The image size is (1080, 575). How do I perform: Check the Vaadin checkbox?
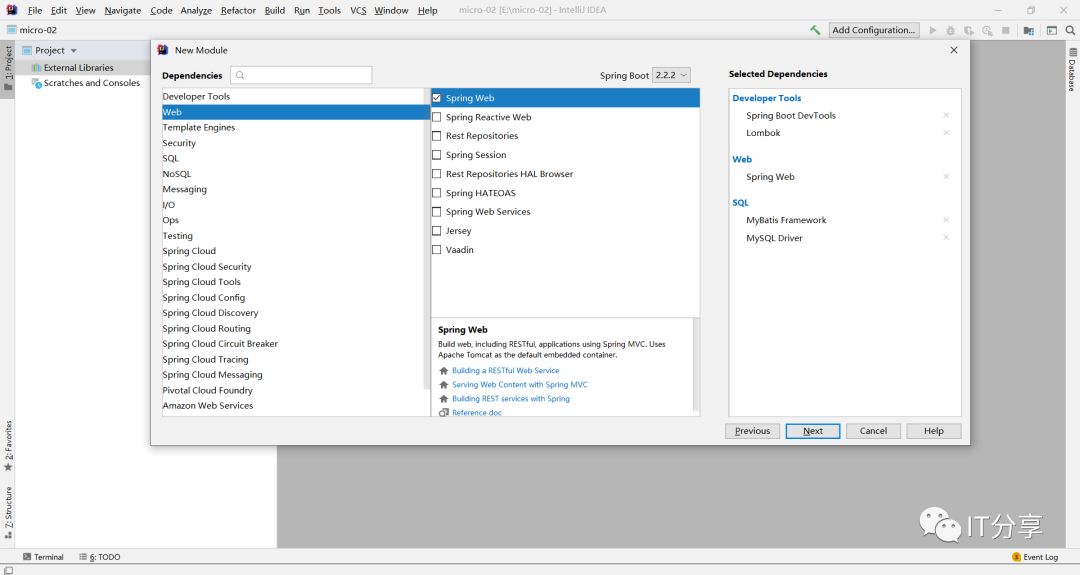437,249
